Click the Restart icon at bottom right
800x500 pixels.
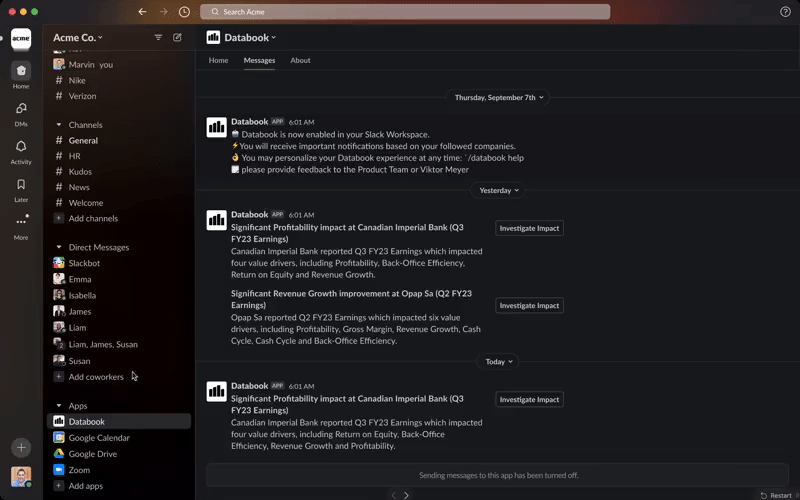pos(763,495)
